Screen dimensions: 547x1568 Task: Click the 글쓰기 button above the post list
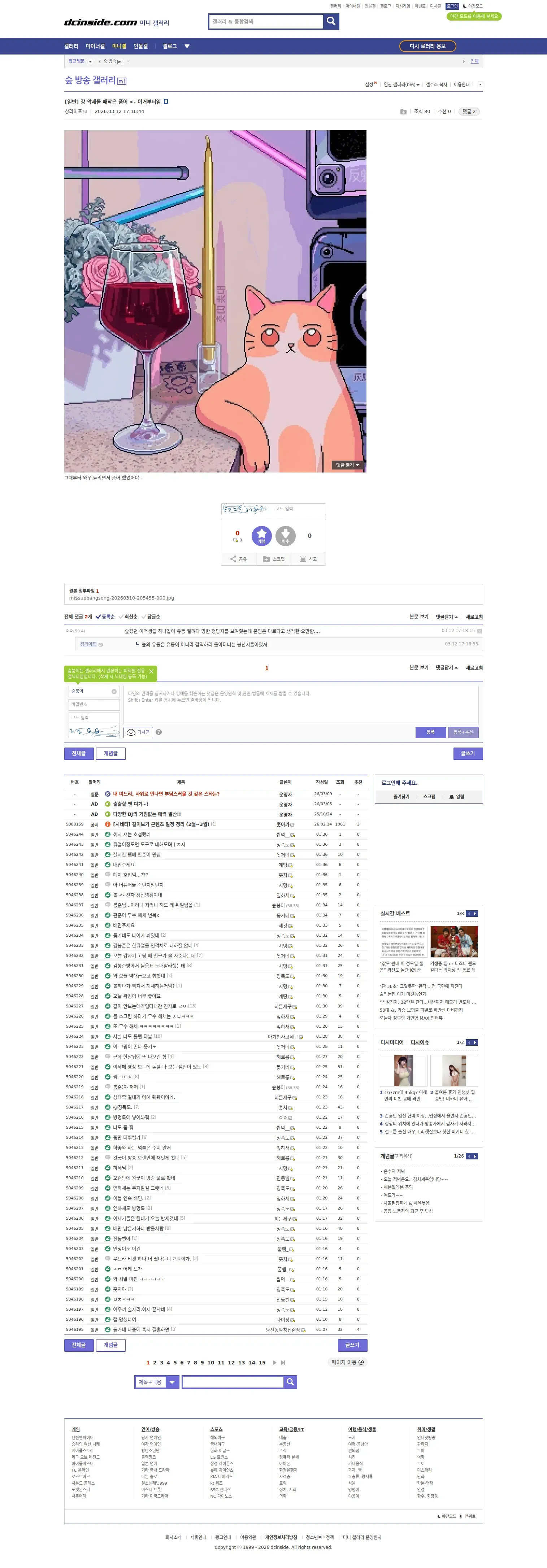(x=468, y=754)
